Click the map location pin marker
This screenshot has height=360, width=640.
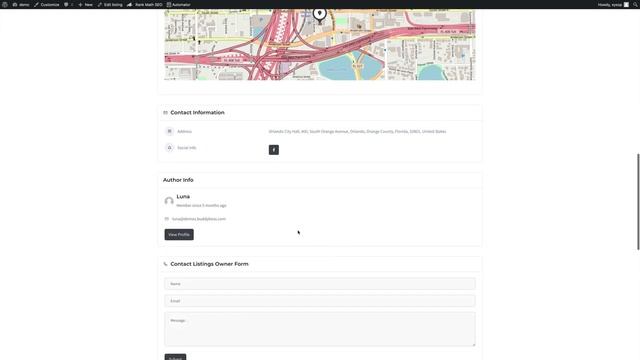[320, 14]
